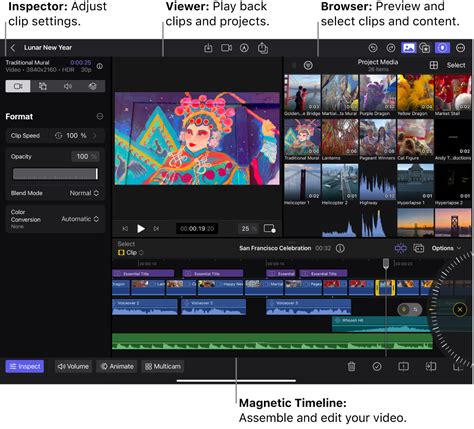This screenshot has width=474, height=429.
Task: Toggle picture-in-picture viewer icon
Action: click(269, 229)
